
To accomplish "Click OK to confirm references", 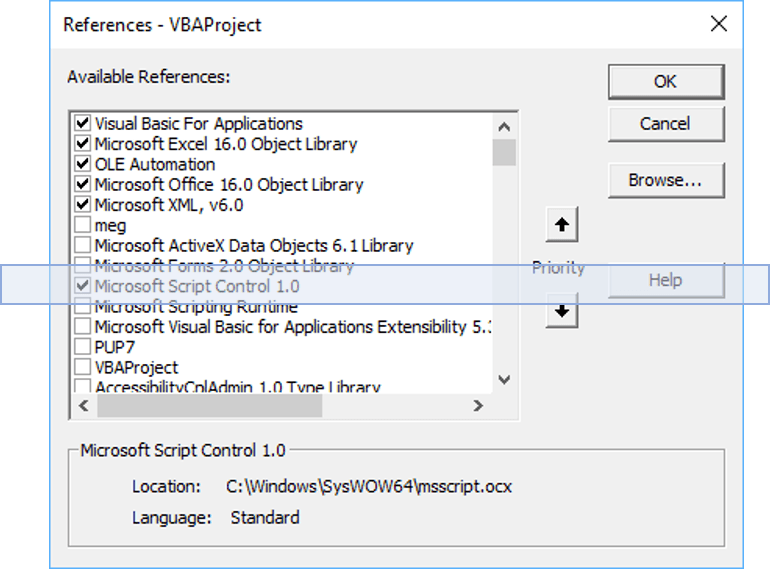I will 665,82.
